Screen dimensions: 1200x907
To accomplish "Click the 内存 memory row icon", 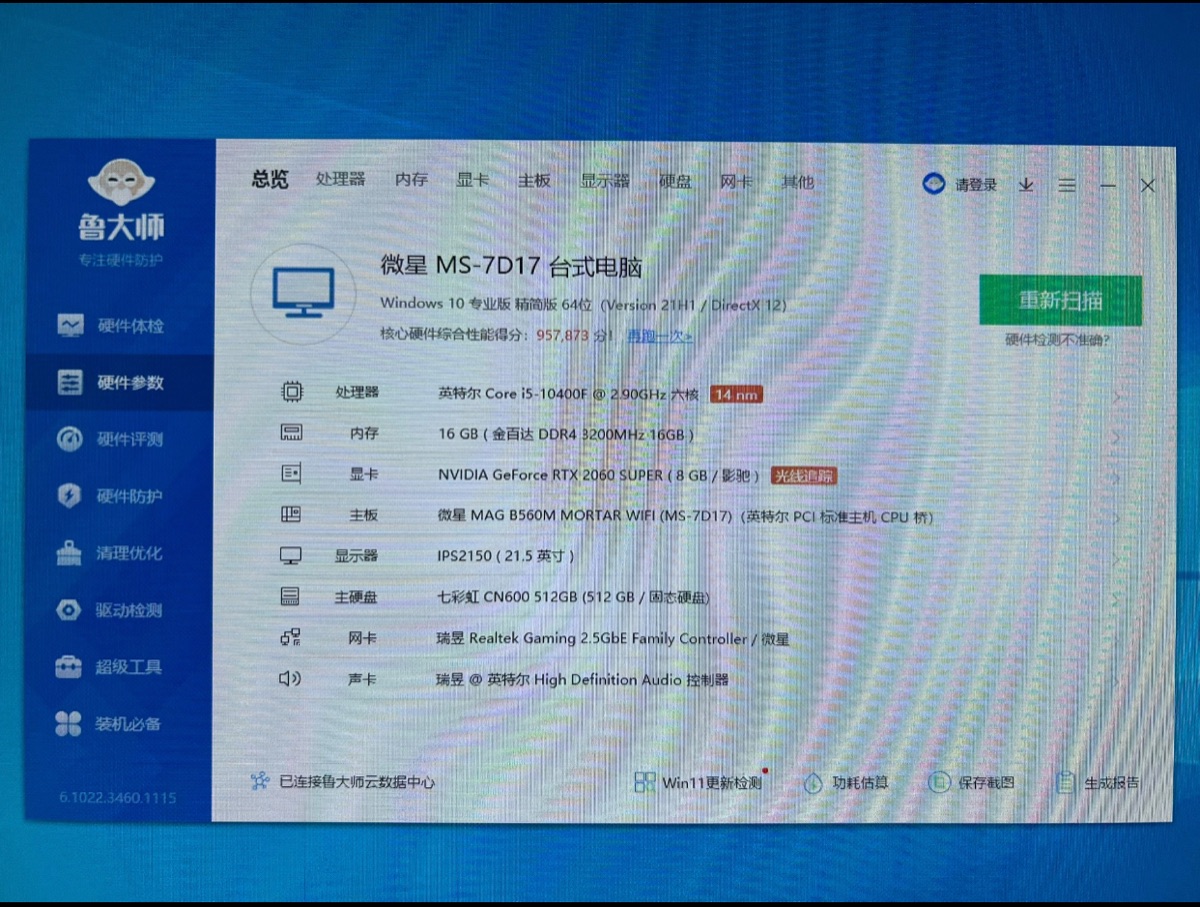I will click(x=291, y=433).
